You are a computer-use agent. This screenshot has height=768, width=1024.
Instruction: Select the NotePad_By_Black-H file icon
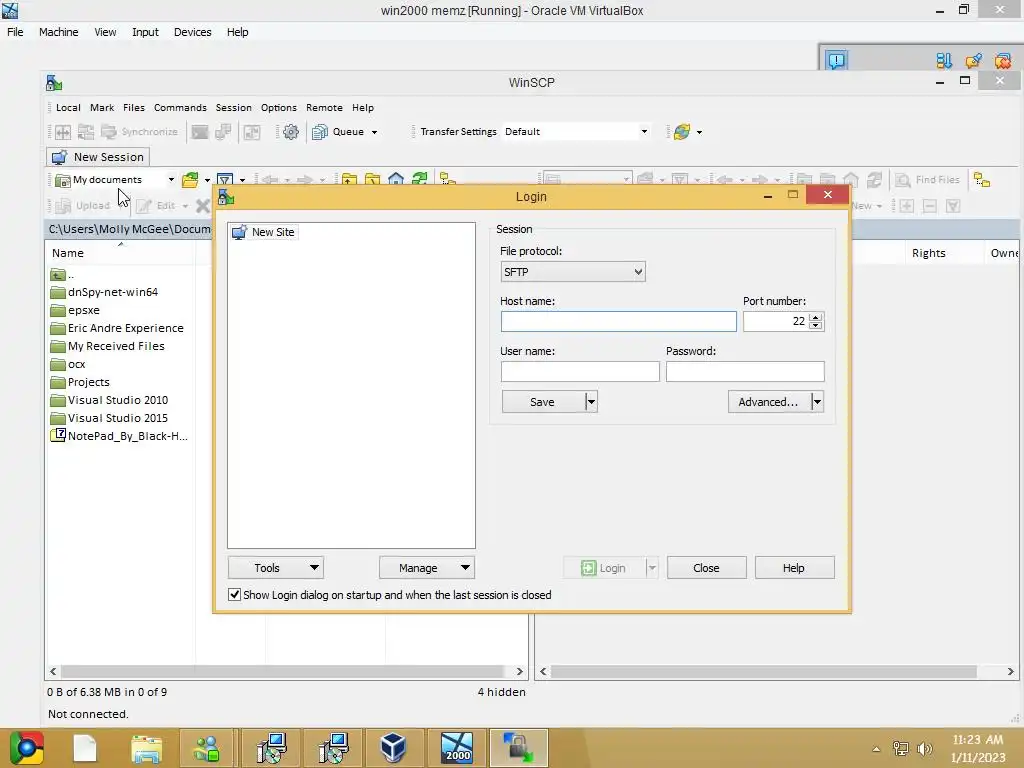58,435
